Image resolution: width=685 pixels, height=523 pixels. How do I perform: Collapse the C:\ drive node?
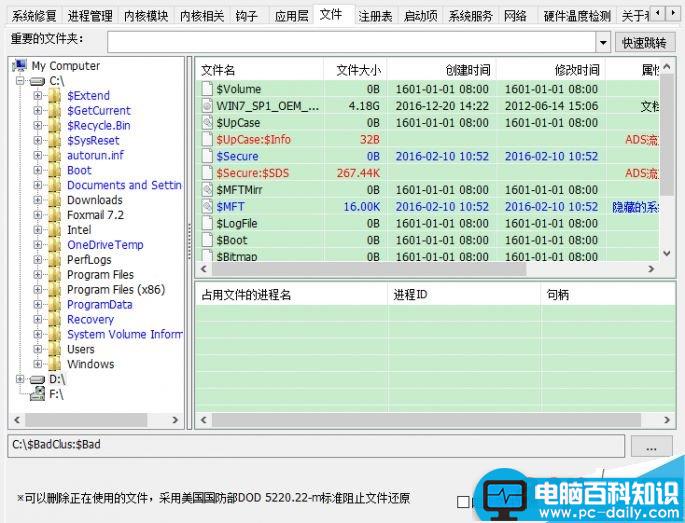[20, 81]
